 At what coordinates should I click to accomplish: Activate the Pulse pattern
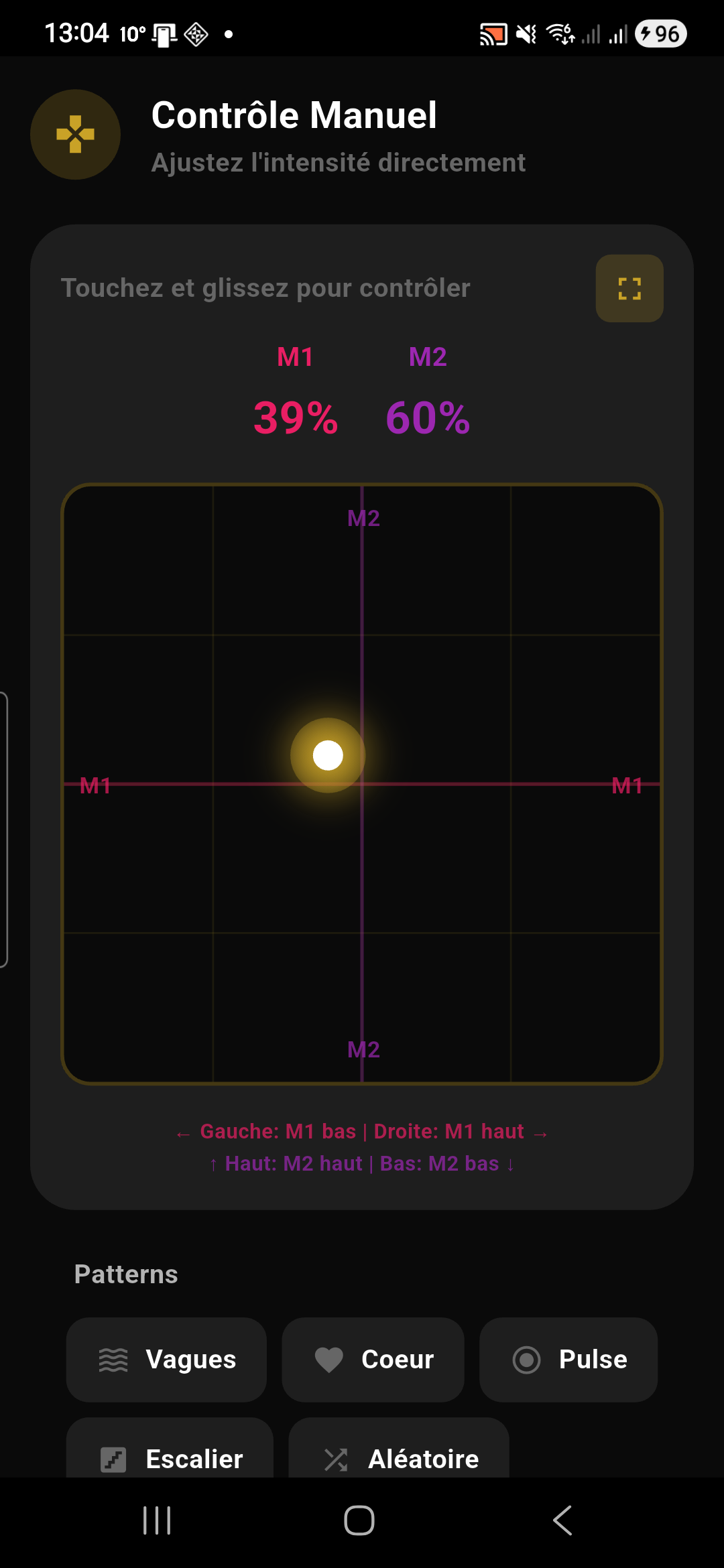coord(568,1360)
